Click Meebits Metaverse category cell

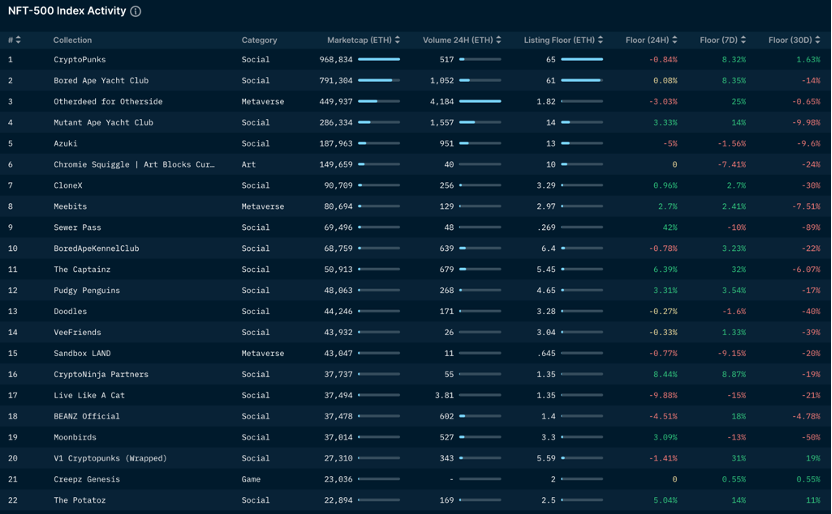click(x=263, y=206)
